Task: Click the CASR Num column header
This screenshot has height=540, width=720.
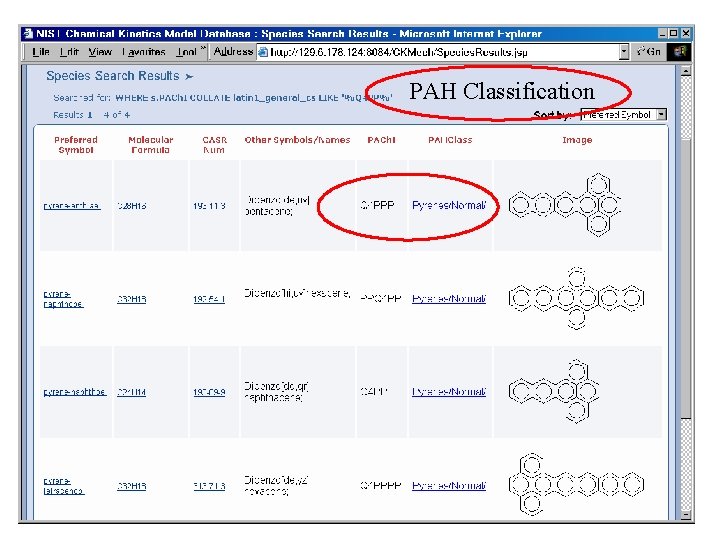Action: point(214,145)
